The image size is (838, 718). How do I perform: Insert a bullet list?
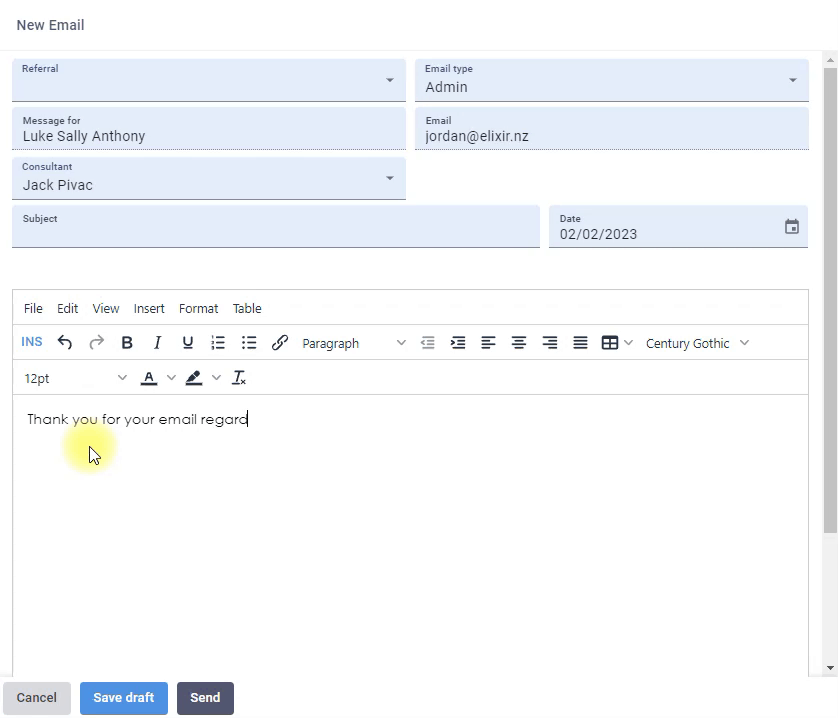pos(249,343)
